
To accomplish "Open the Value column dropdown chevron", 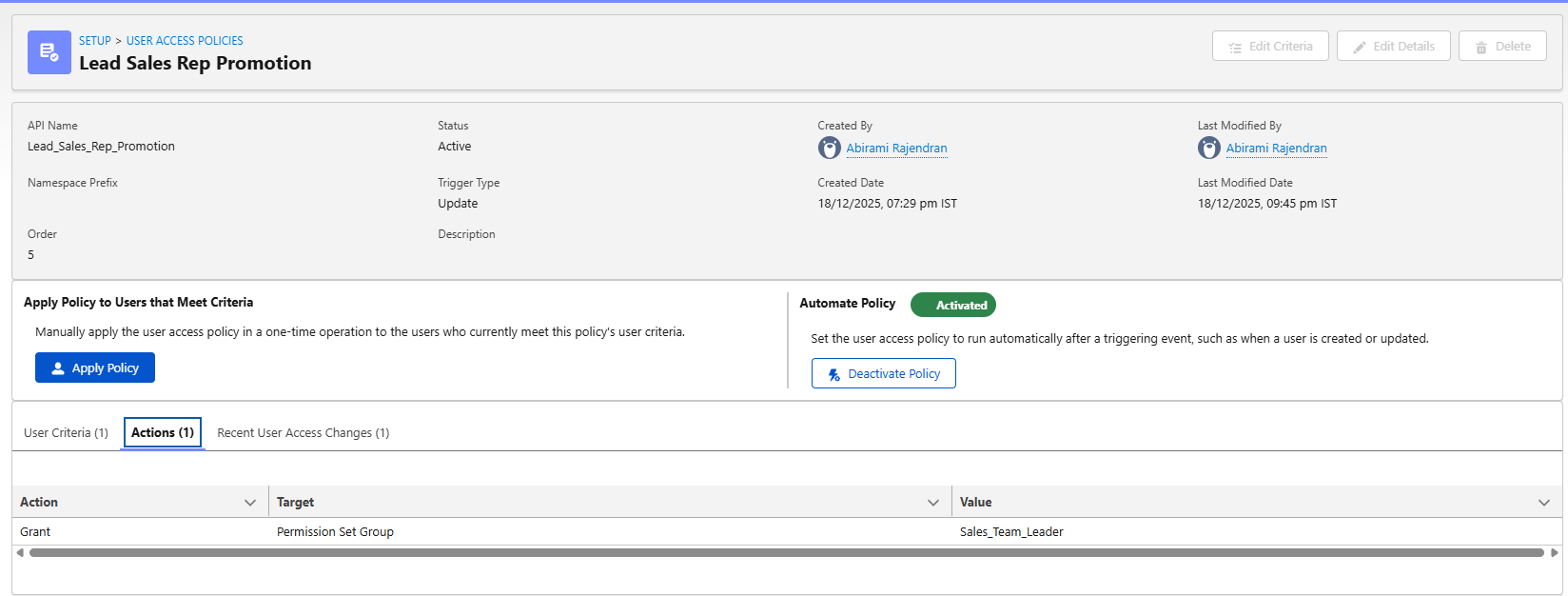I will pos(1544,503).
